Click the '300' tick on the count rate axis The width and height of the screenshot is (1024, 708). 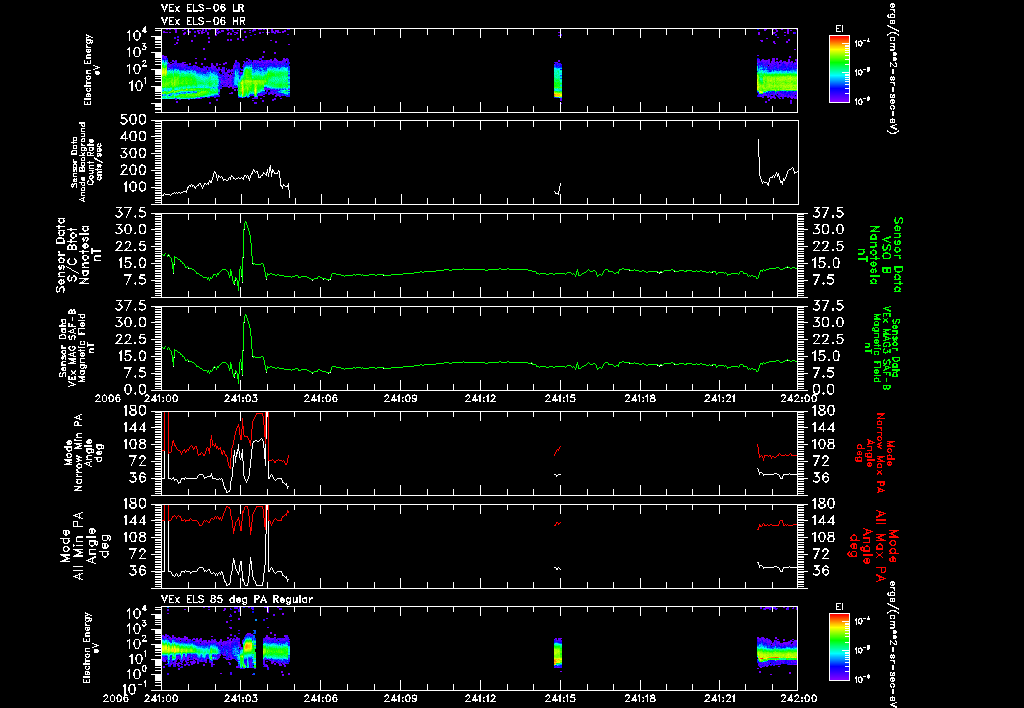coord(133,154)
